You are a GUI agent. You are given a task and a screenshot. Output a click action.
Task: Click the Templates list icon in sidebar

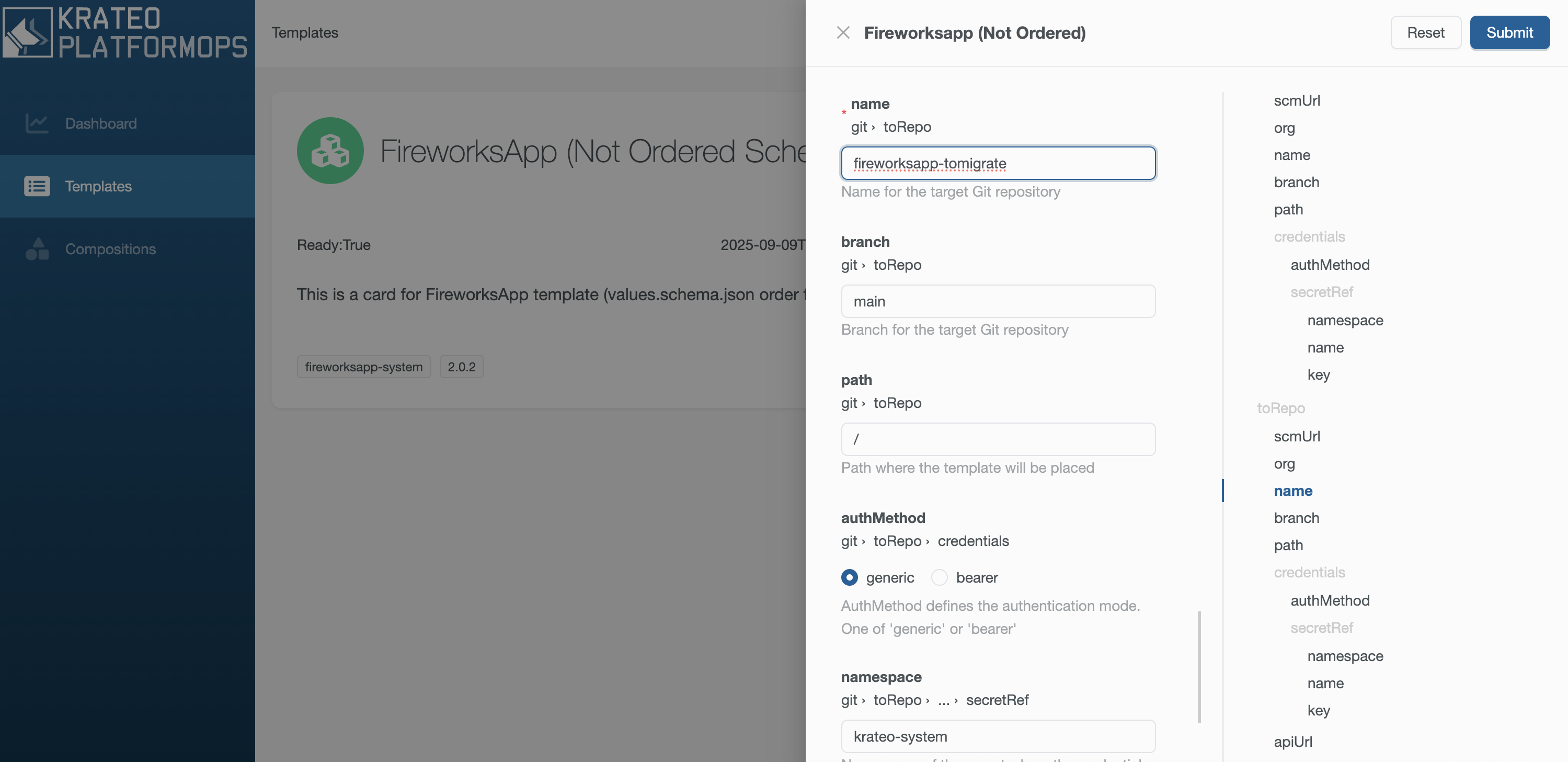[x=37, y=186]
